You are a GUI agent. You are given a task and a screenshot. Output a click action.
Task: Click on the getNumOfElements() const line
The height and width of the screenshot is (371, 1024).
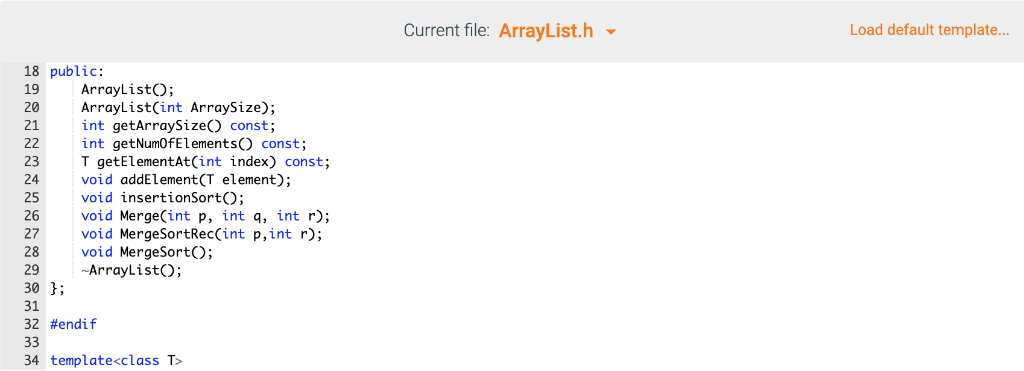point(195,143)
